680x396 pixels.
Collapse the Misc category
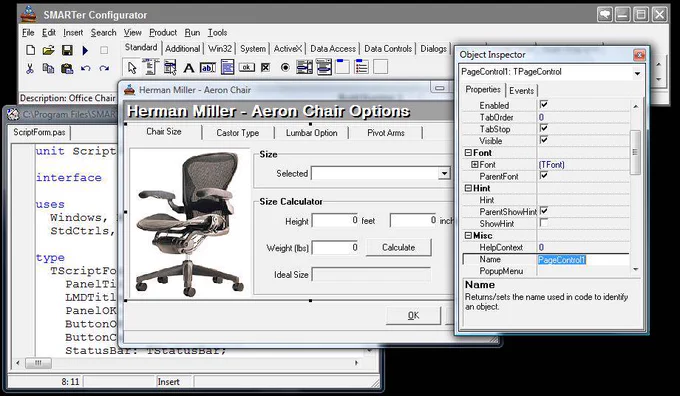pyautogui.click(x=468, y=236)
